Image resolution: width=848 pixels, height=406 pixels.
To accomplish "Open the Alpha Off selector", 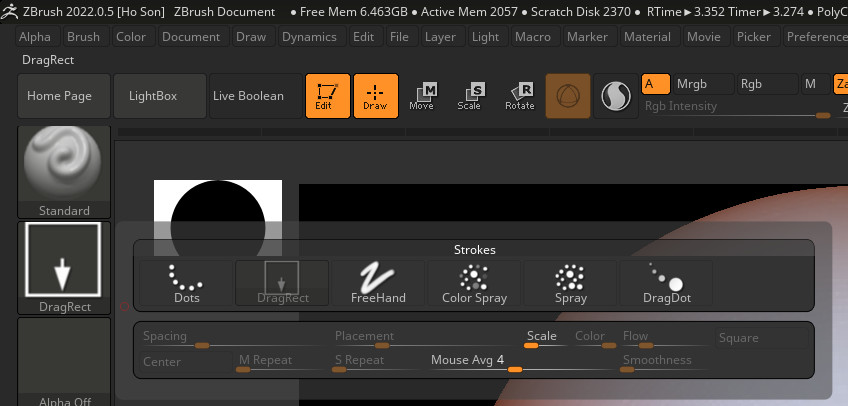I will click(64, 362).
